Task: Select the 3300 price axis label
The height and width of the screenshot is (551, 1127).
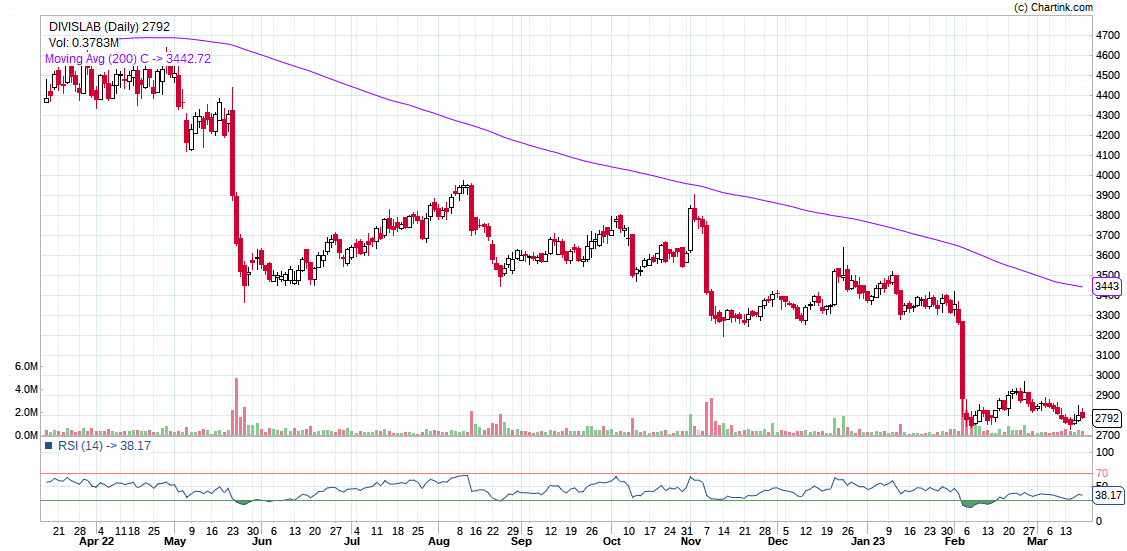Action: coord(1107,315)
